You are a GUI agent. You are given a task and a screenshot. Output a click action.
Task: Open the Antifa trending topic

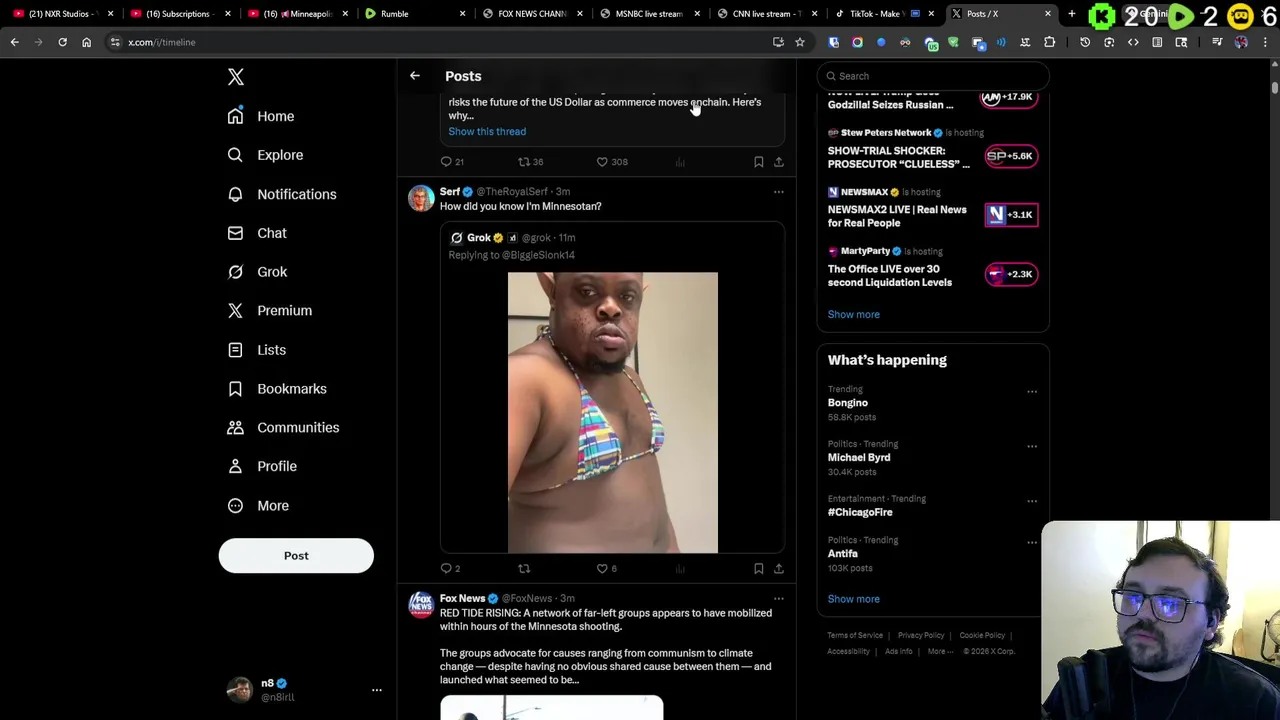[x=842, y=553]
